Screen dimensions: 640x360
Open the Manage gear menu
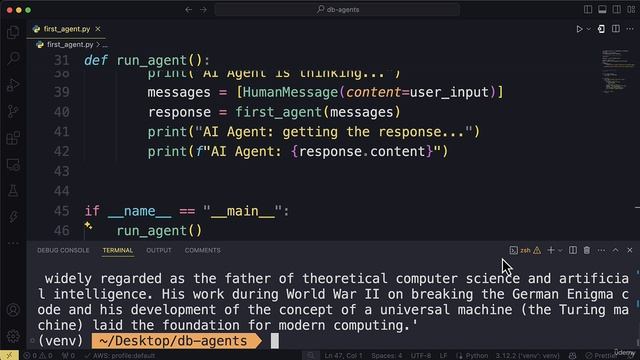click(x=13, y=336)
